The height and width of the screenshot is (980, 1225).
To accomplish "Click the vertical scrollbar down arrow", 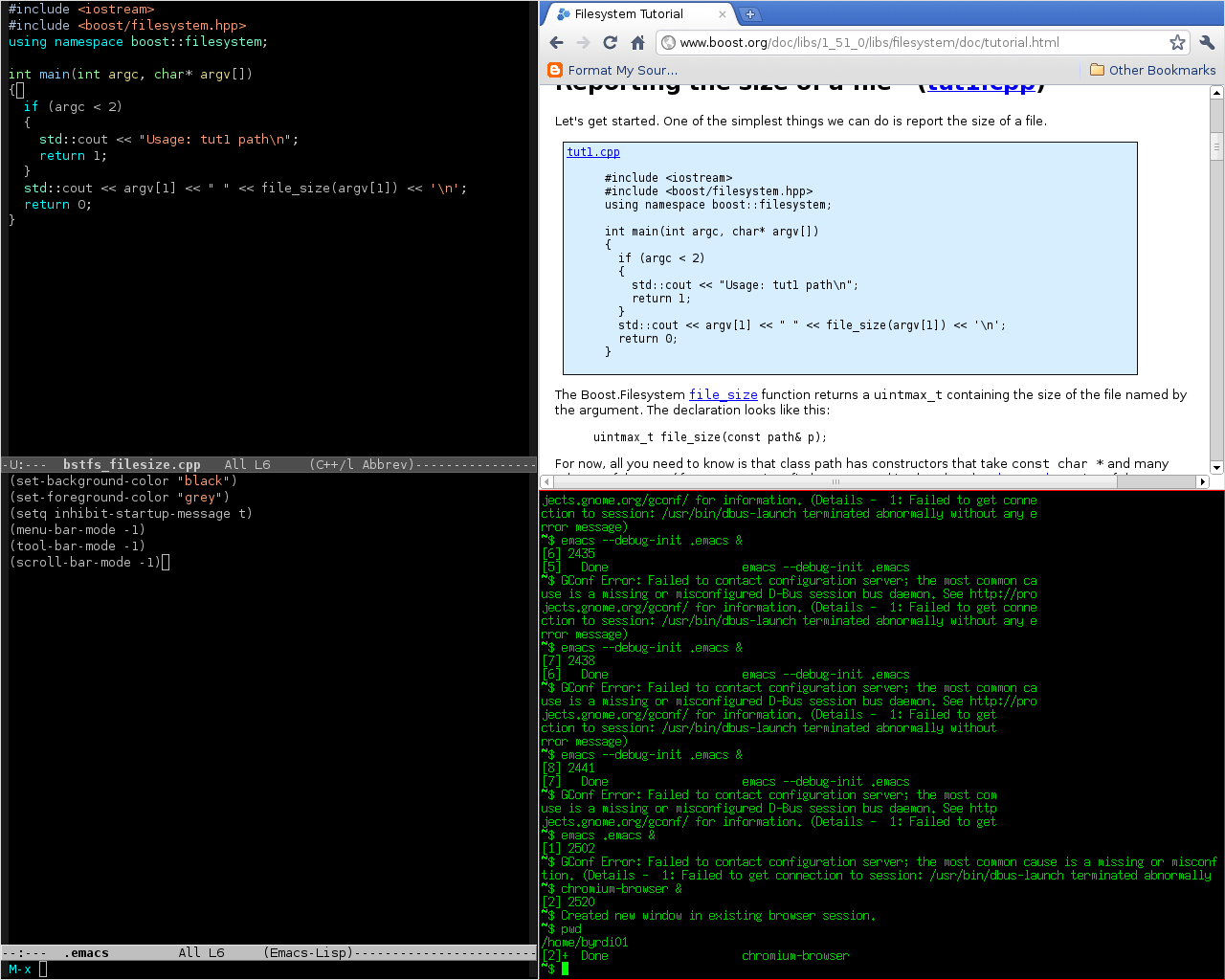I will 1216,467.
